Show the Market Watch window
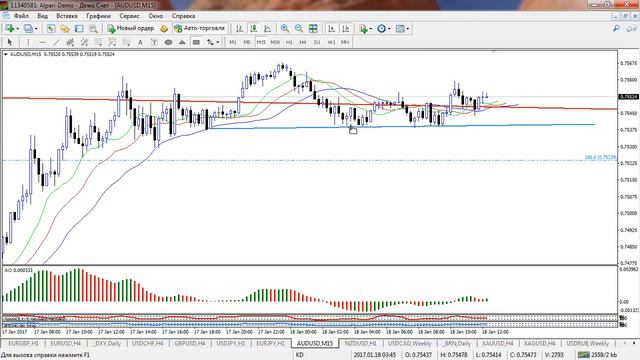Image resolution: width=640 pixels, height=360 pixels. click(51, 29)
